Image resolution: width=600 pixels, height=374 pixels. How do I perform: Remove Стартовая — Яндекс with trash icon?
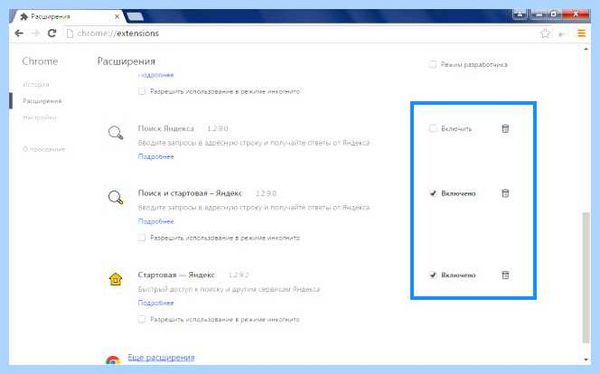505,275
